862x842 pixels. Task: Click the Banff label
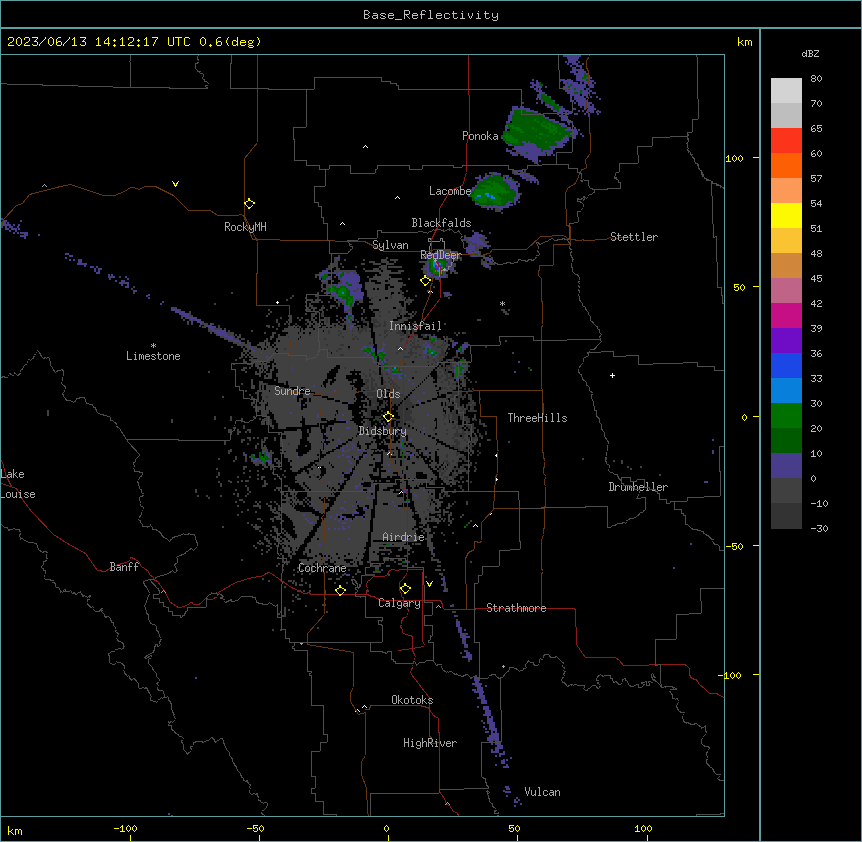124,567
